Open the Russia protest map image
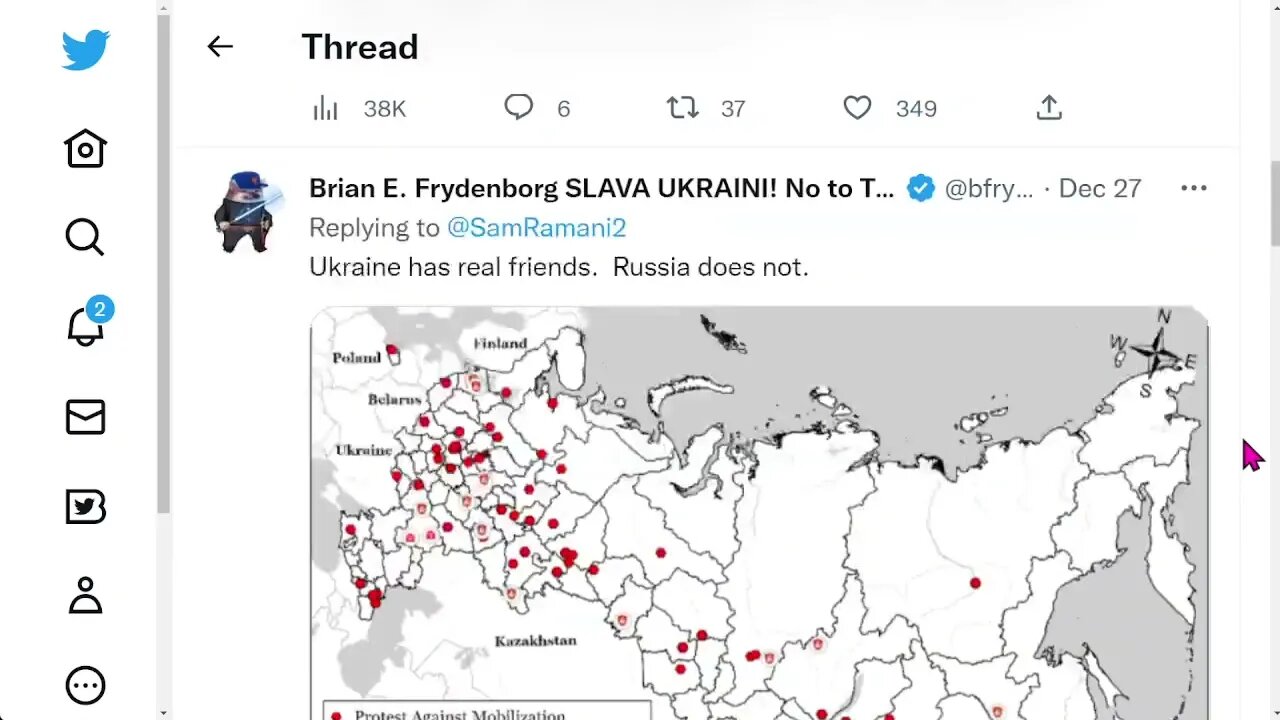The height and width of the screenshot is (720, 1280). [x=758, y=512]
